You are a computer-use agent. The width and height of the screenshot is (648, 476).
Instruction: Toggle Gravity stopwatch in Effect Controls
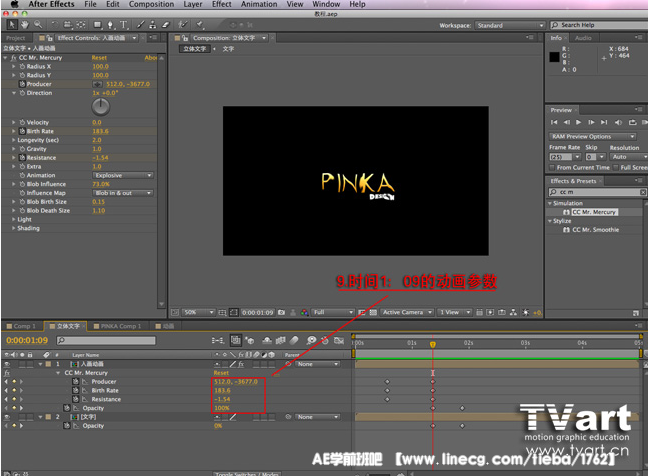tap(22, 149)
